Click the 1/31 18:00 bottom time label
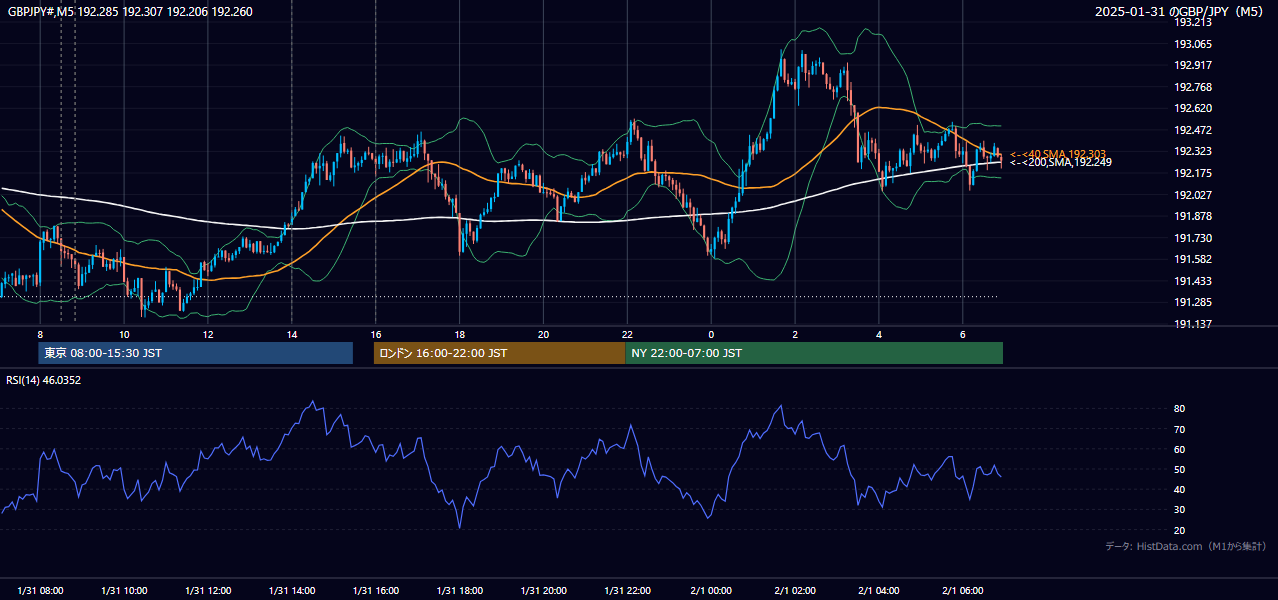Screen dimensions: 1278x600 pyautogui.click(x=459, y=591)
